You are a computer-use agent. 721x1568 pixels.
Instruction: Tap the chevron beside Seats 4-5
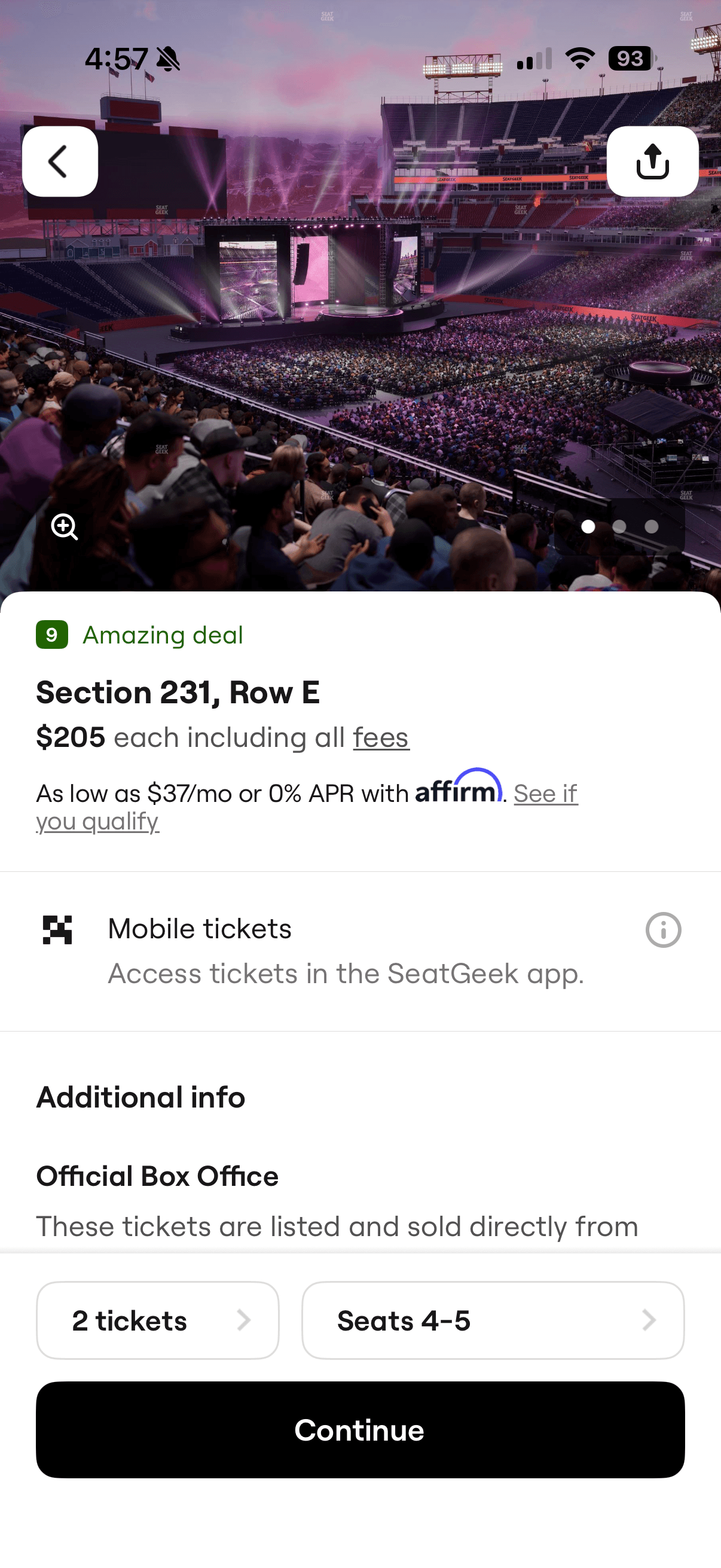[649, 1320]
